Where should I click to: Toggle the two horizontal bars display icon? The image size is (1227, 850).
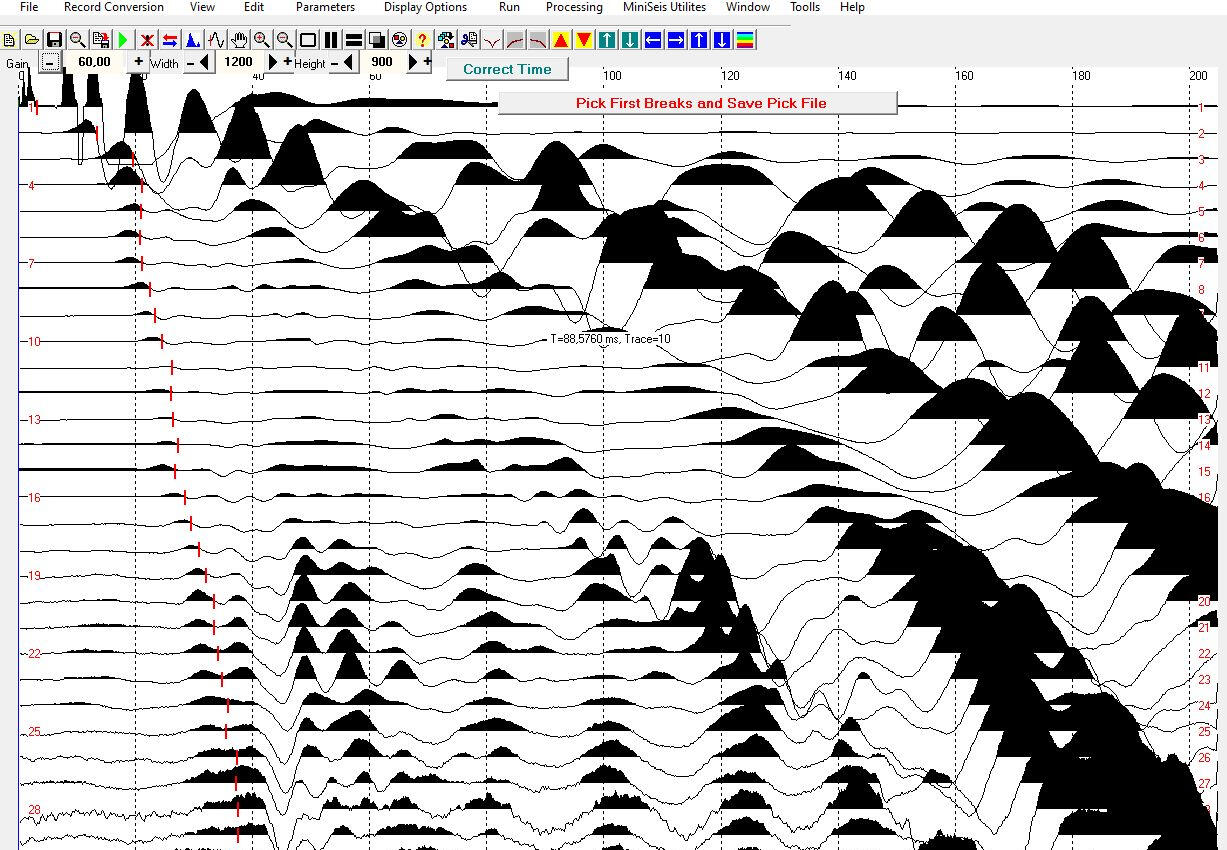click(x=354, y=40)
